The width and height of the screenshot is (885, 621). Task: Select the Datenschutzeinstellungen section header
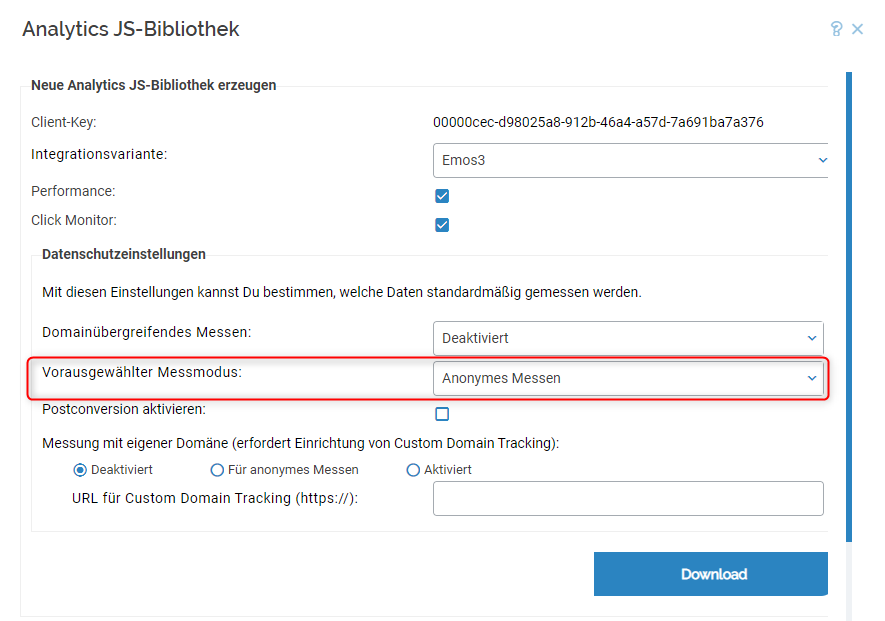[x=123, y=254]
